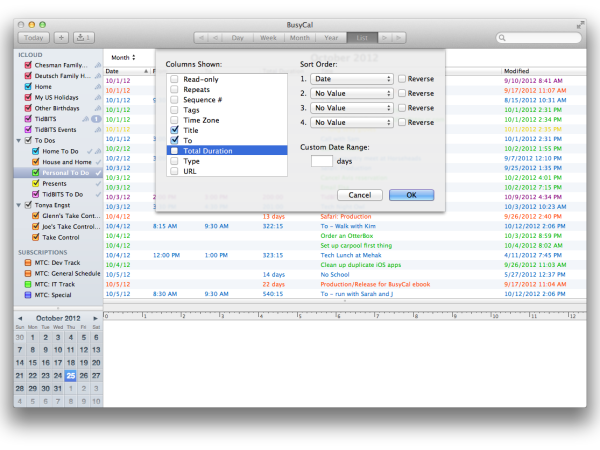Check the Total Duration column checkbox
The height and width of the screenshot is (450, 600).
174,151
